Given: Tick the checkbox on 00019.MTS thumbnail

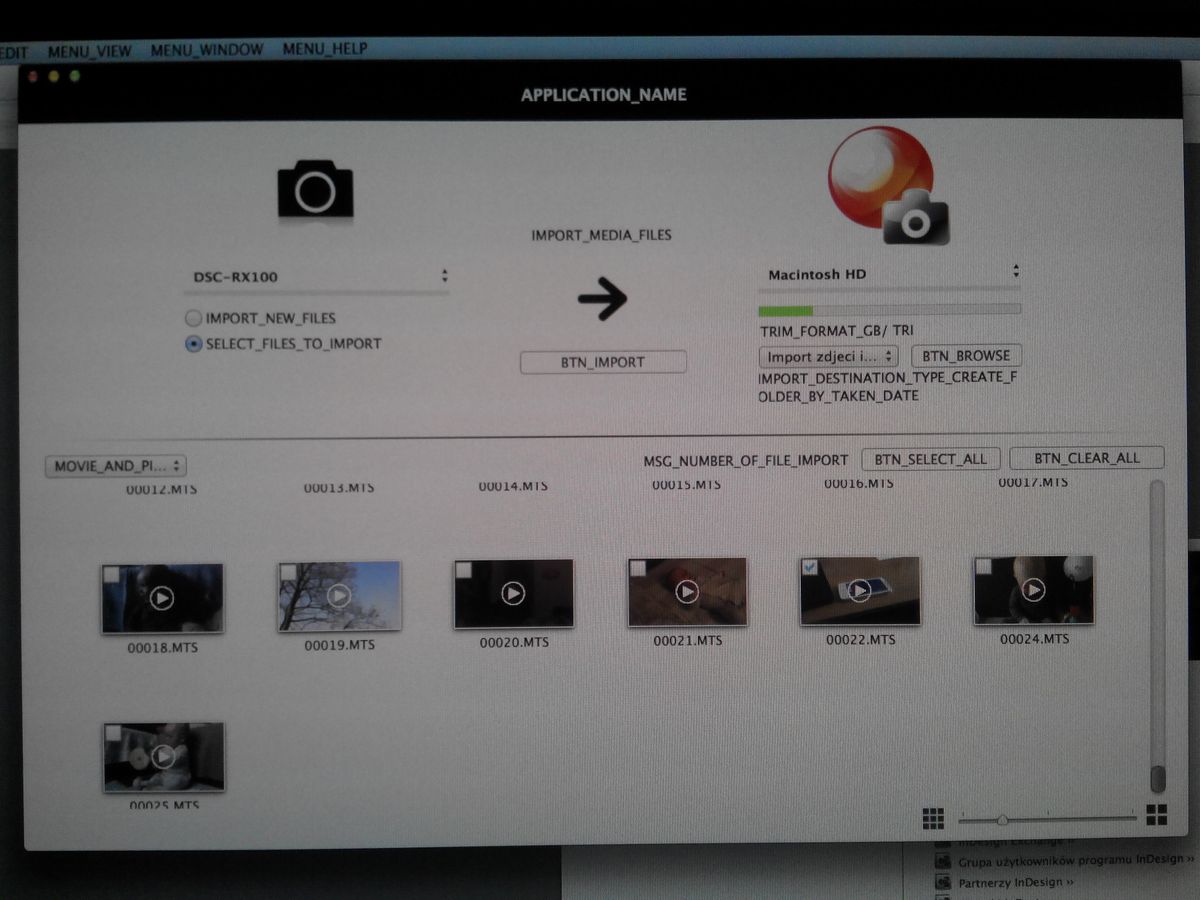Looking at the screenshot, I should [x=288, y=571].
